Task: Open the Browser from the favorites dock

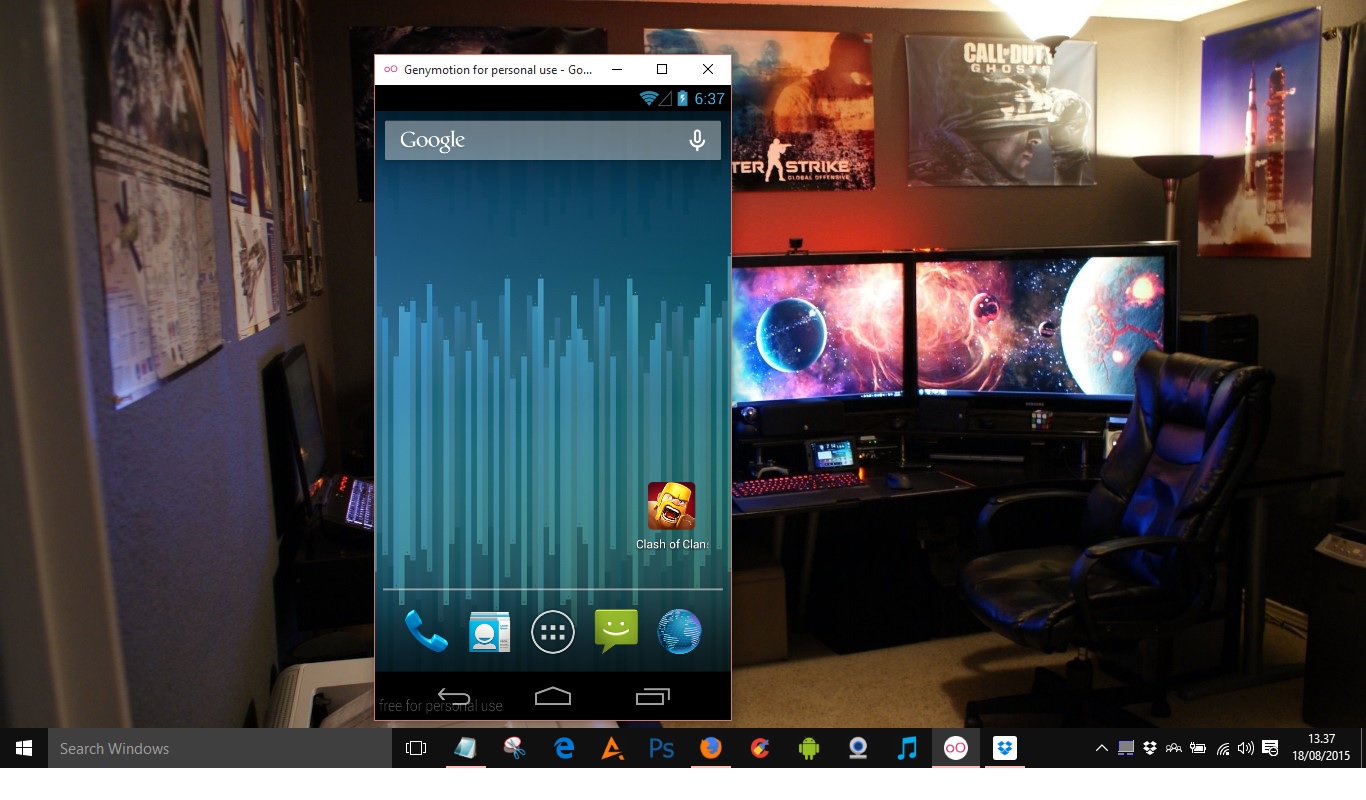Action: 679,631
